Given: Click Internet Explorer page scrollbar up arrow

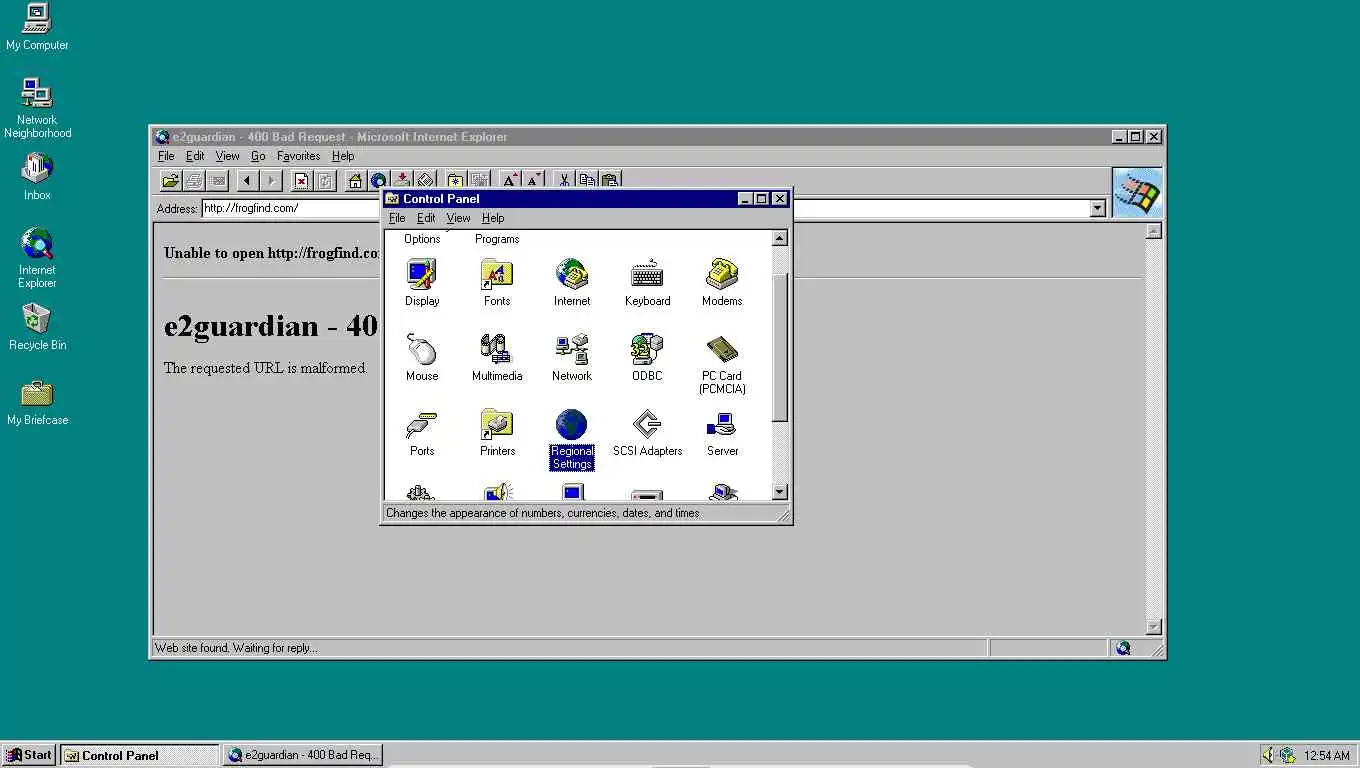Looking at the screenshot, I should click(1153, 230).
